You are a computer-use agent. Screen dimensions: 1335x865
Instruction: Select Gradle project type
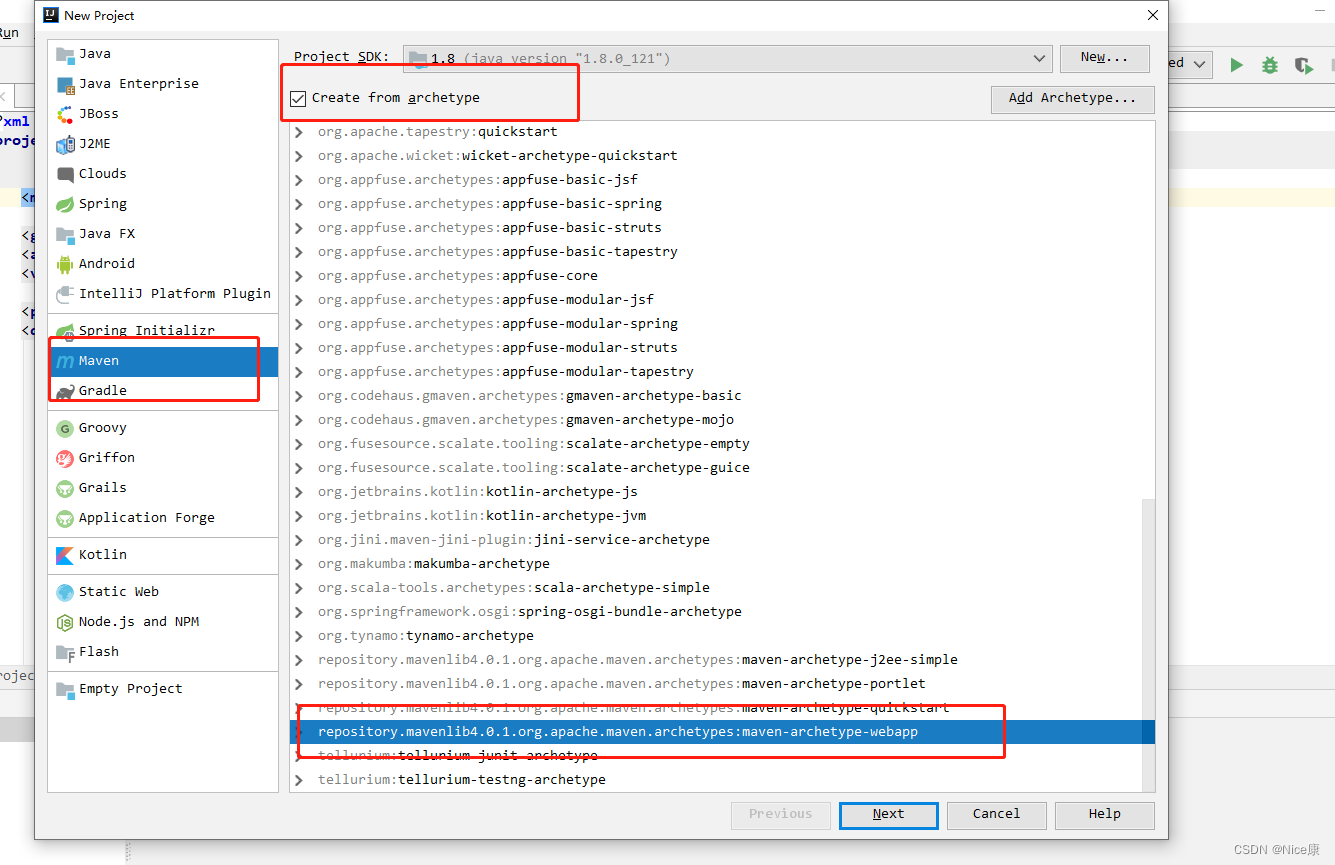point(163,391)
